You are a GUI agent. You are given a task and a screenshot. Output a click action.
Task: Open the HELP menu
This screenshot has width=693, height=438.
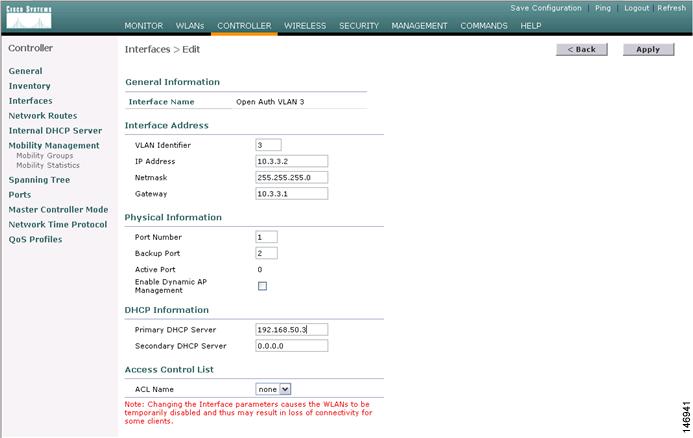click(531, 26)
